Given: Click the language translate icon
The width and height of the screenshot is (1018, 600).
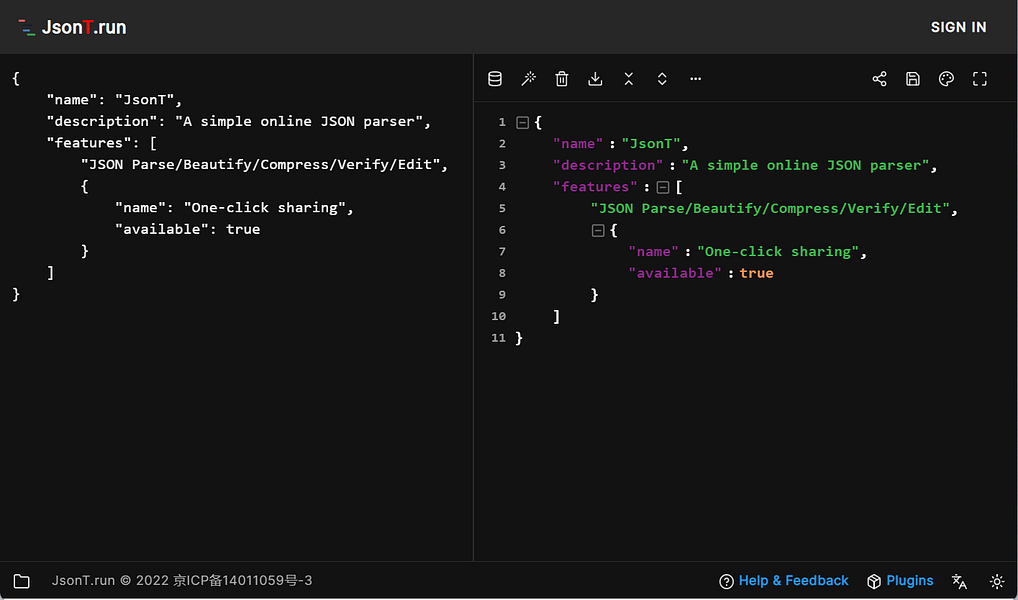Looking at the screenshot, I should (x=959, y=581).
